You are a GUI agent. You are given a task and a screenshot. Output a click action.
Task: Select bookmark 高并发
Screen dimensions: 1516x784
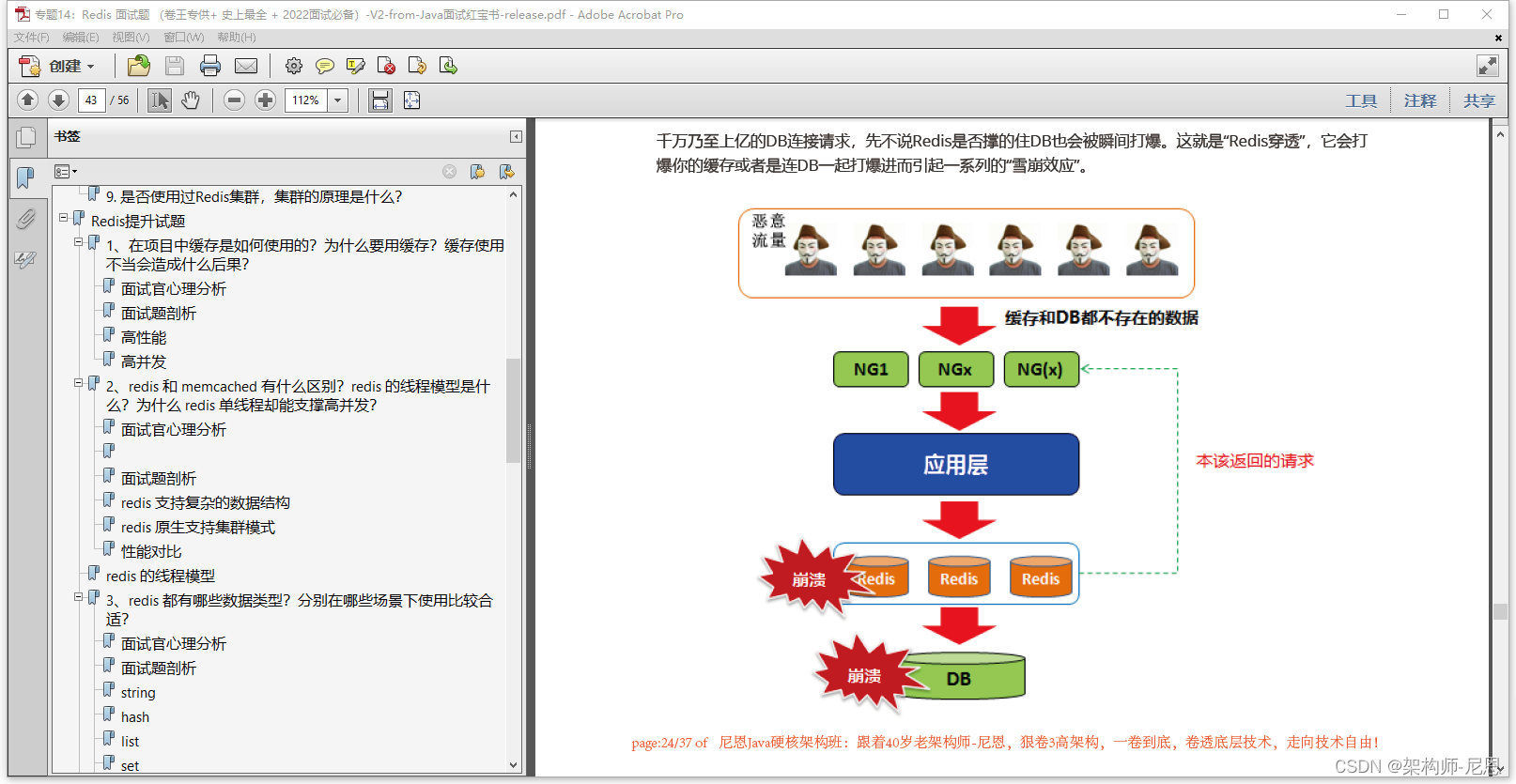[x=144, y=361]
